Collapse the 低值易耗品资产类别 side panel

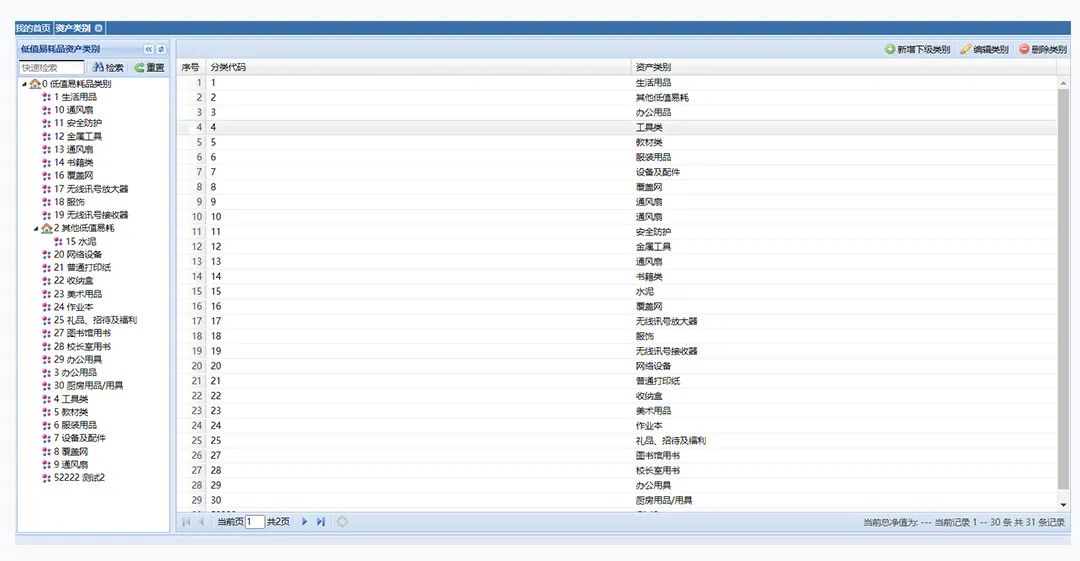pos(149,50)
